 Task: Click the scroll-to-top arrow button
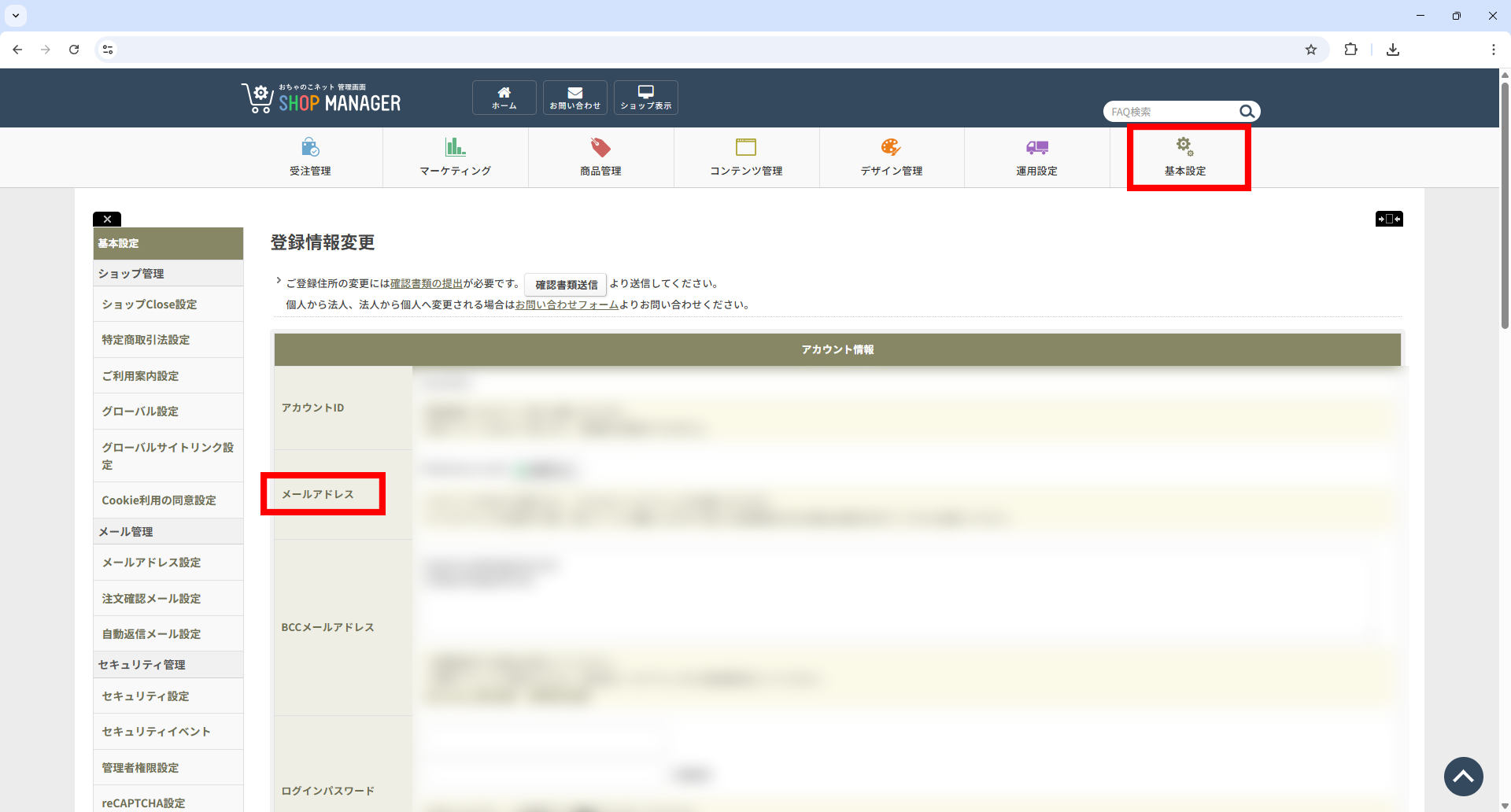click(x=1463, y=777)
